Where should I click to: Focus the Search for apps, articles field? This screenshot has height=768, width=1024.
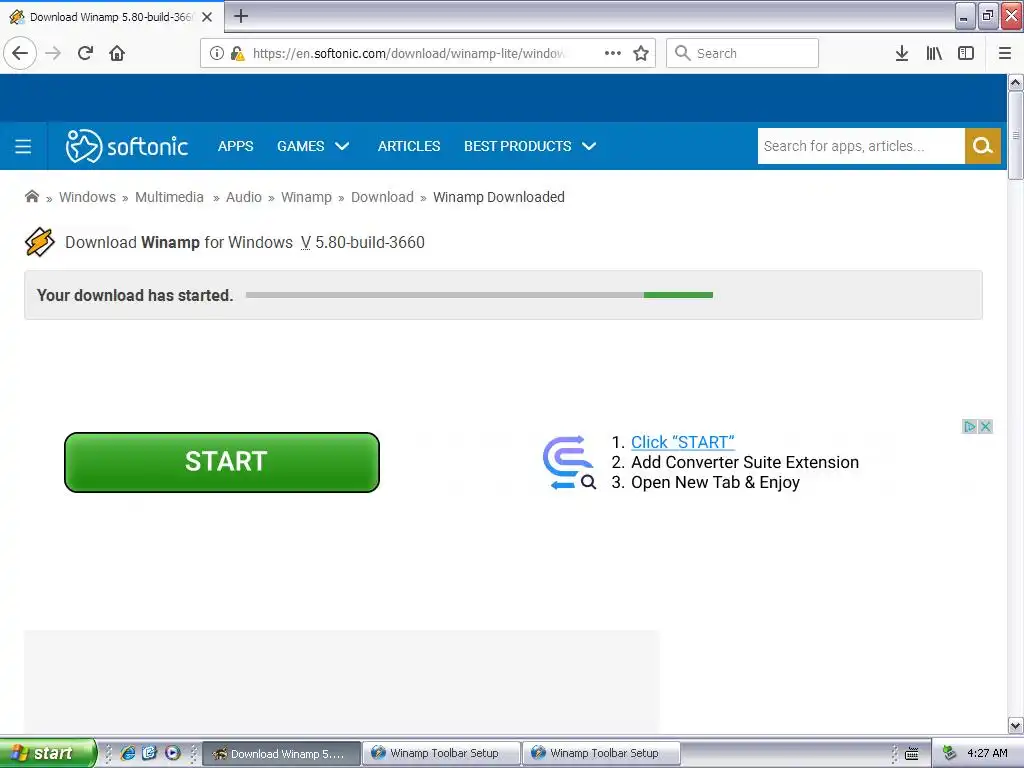tap(861, 146)
